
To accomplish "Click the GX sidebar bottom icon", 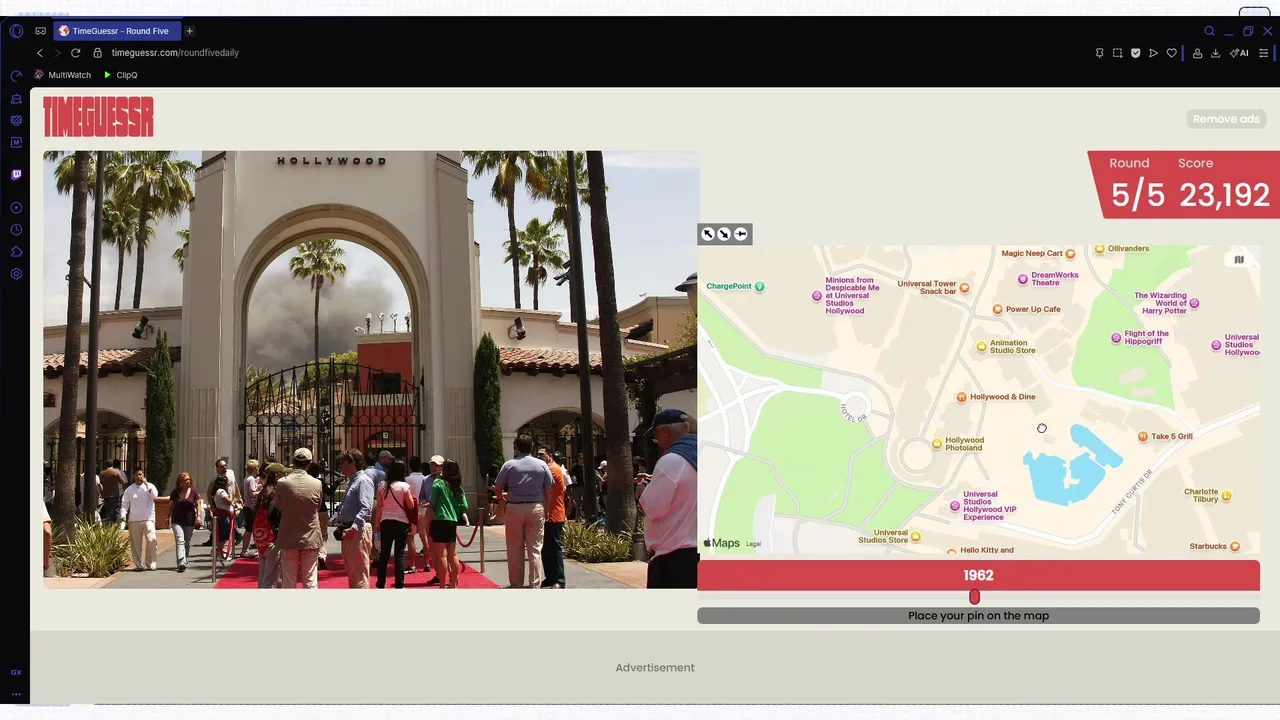I will coord(16,673).
